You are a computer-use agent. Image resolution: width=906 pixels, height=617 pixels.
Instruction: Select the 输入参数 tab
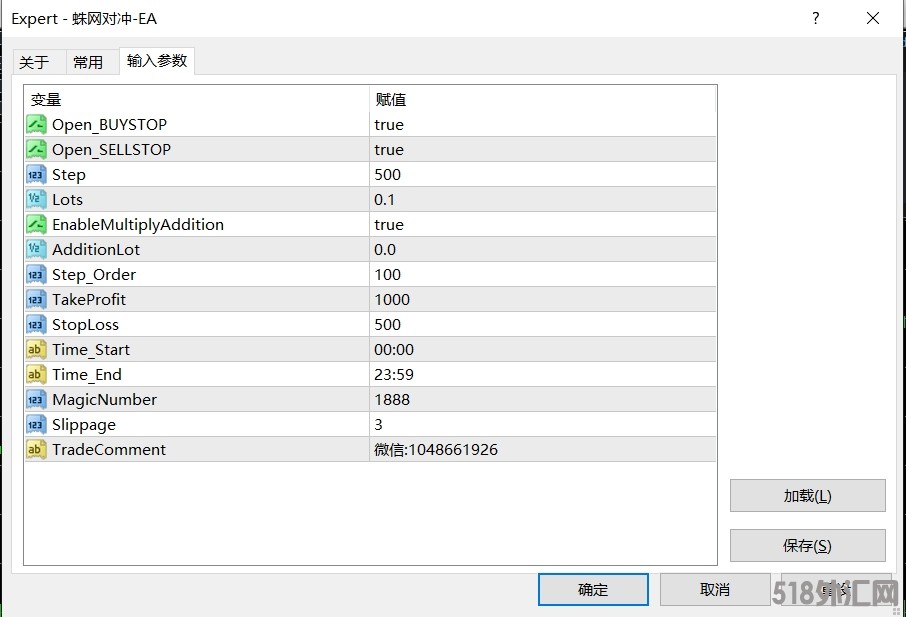point(157,61)
